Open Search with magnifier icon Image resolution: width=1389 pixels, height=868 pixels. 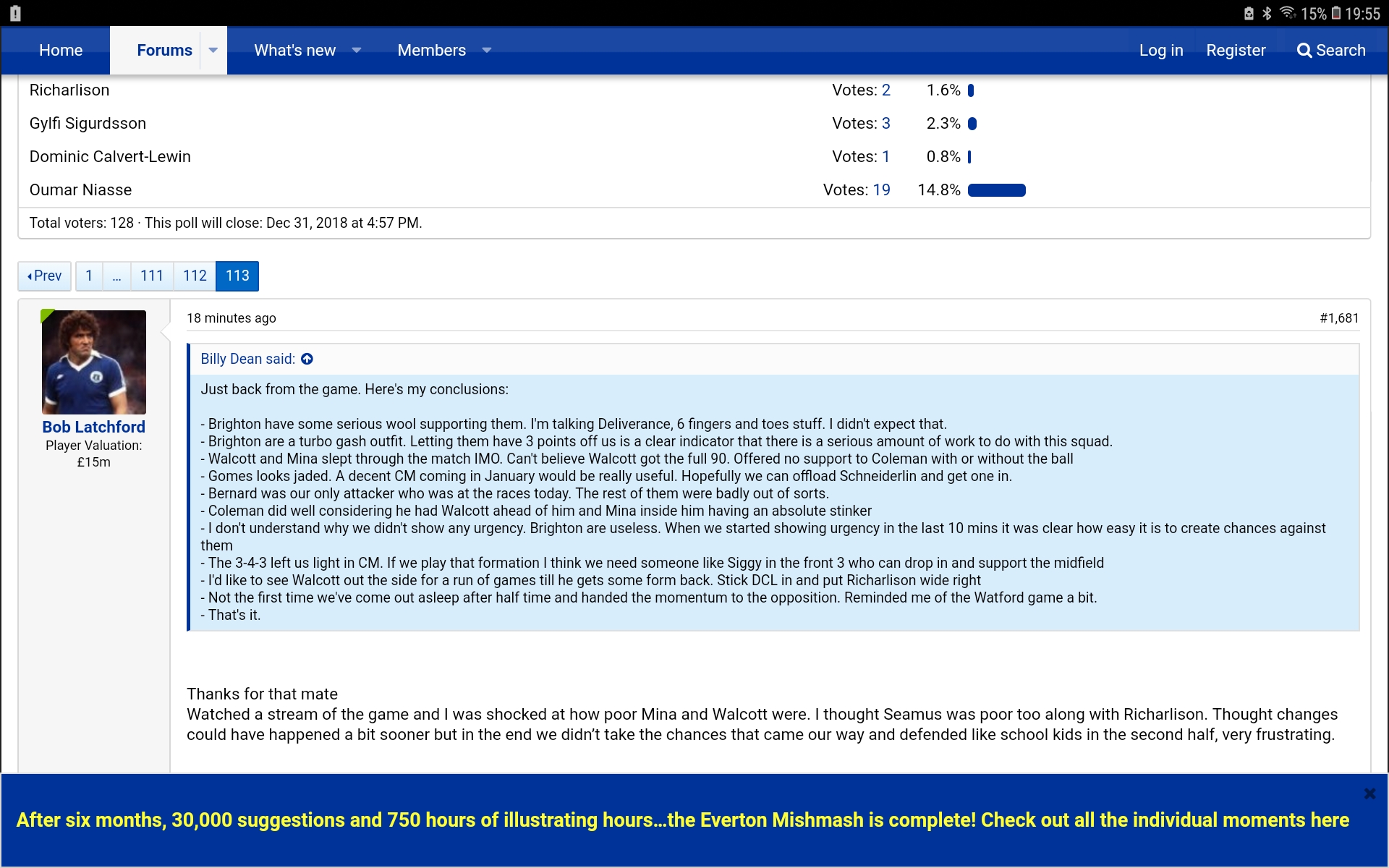[x=1331, y=50]
